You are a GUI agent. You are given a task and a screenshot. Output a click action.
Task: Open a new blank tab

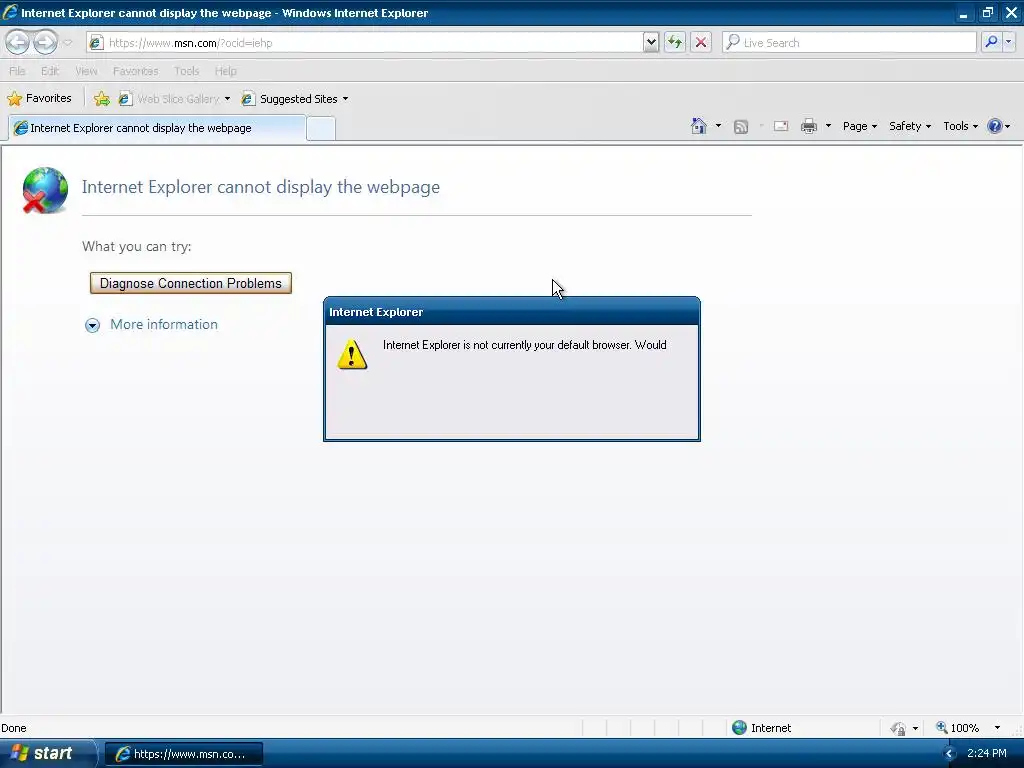(x=321, y=129)
